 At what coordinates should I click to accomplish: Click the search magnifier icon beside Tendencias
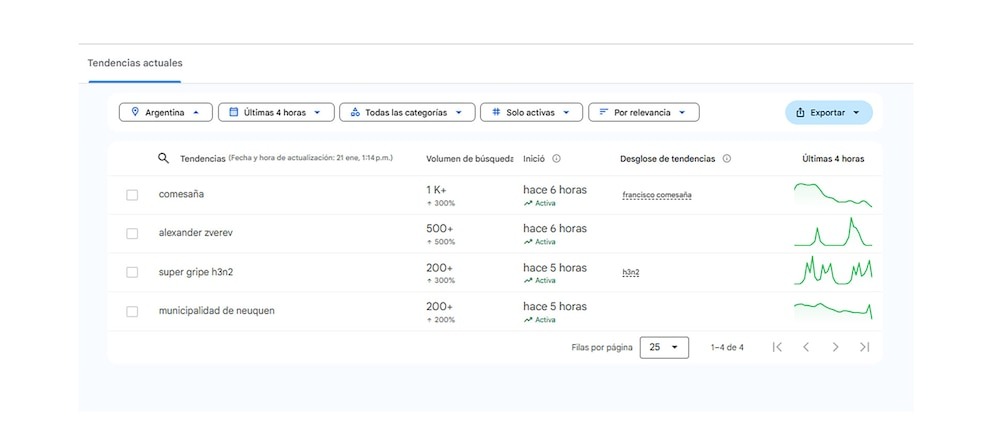[x=164, y=158]
